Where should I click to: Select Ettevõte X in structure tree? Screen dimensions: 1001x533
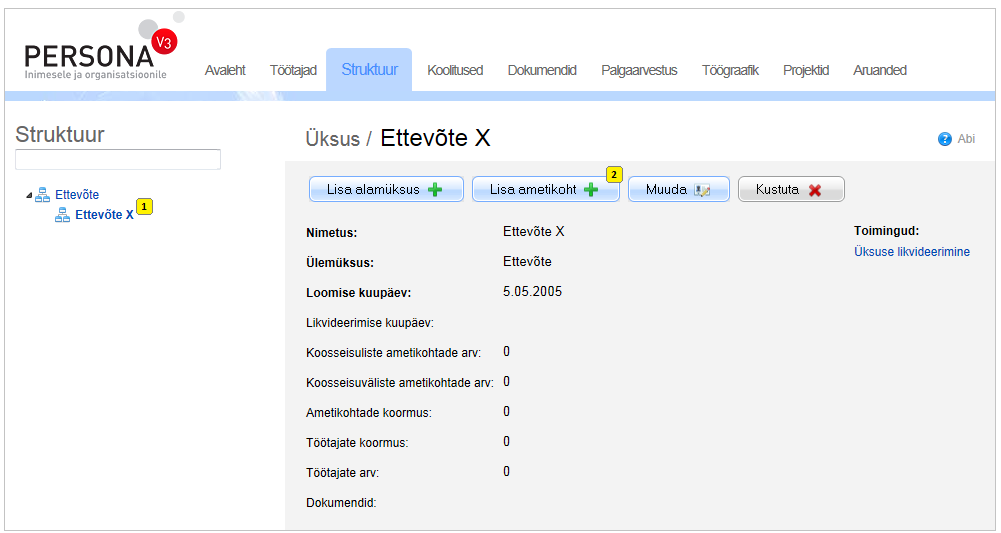(x=104, y=215)
